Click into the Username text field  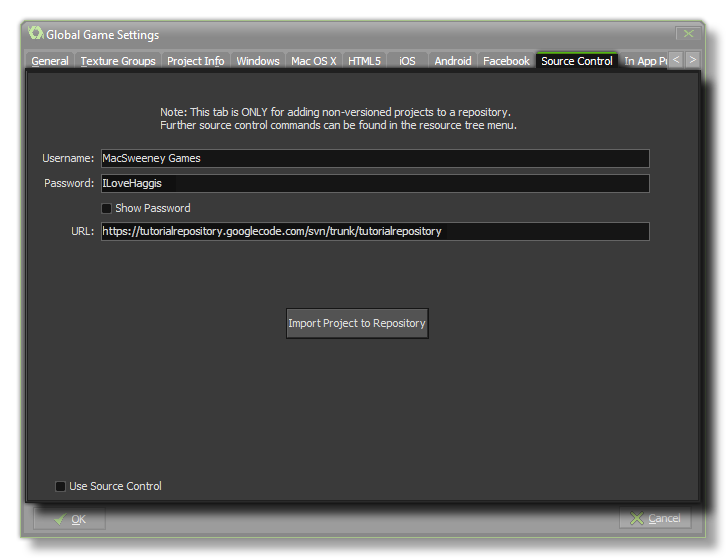375,158
